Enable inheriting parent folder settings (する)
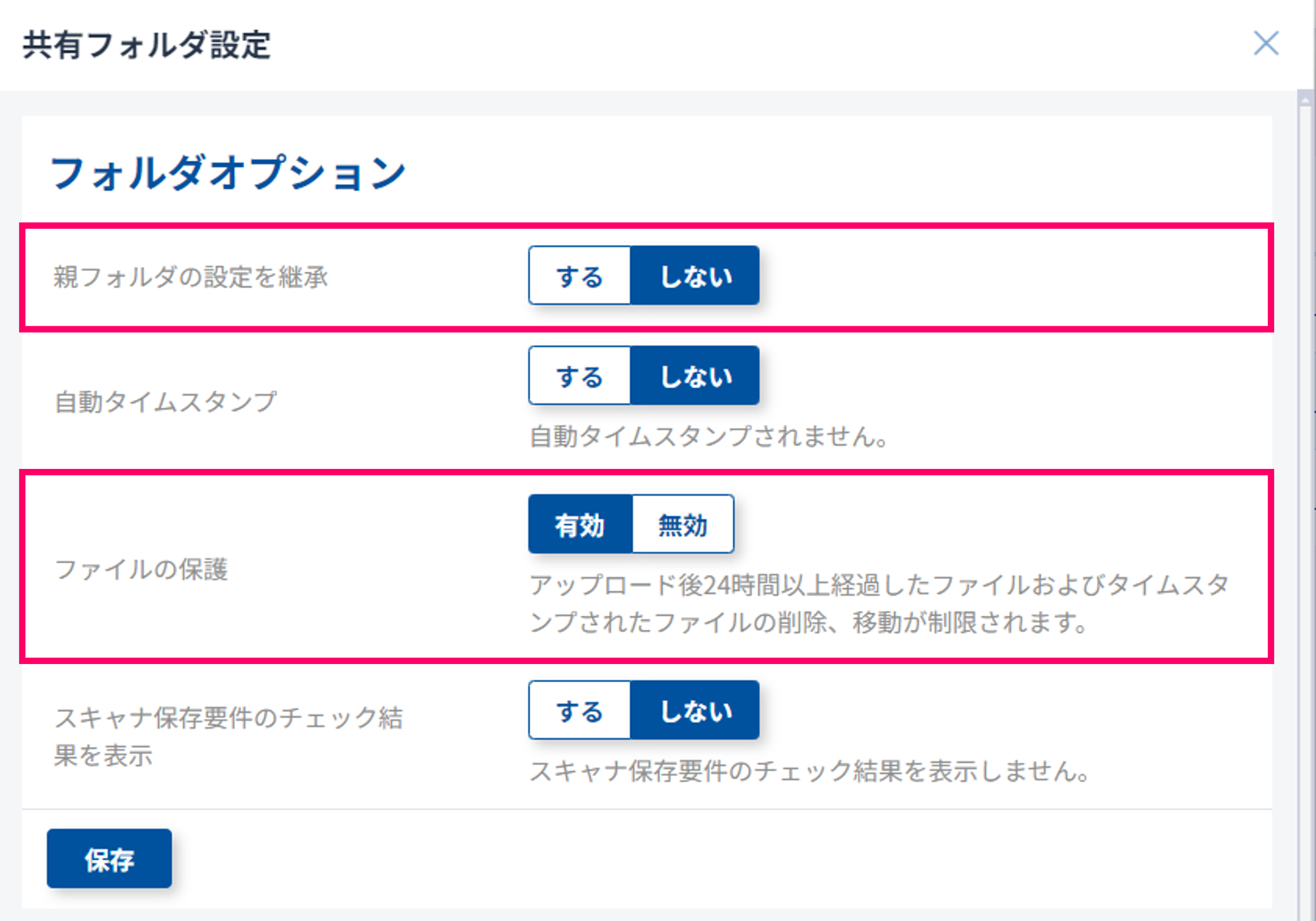Image resolution: width=1316 pixels, height=921 pixels. [579, 276]
